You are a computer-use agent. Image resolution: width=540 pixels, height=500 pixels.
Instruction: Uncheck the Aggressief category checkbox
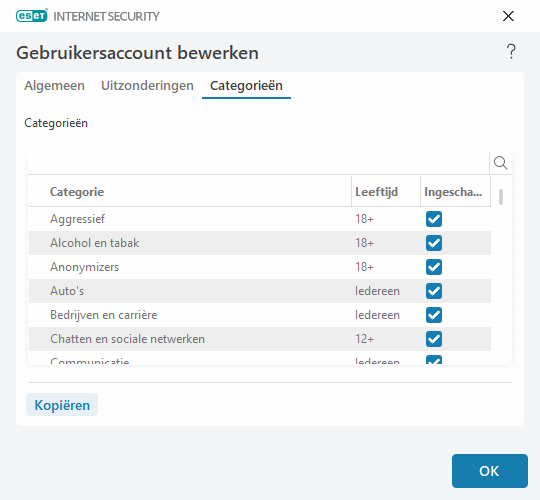click(x=434, y=219)
